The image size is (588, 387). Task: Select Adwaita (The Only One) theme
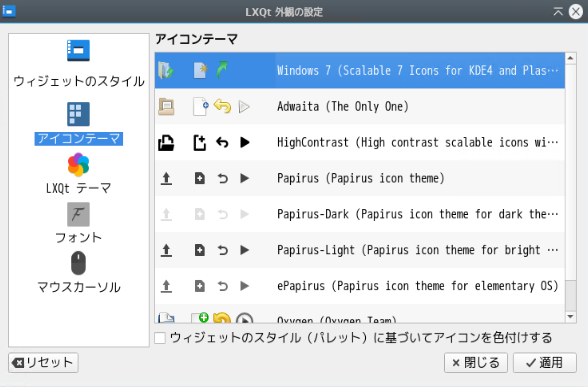point(360,106)
